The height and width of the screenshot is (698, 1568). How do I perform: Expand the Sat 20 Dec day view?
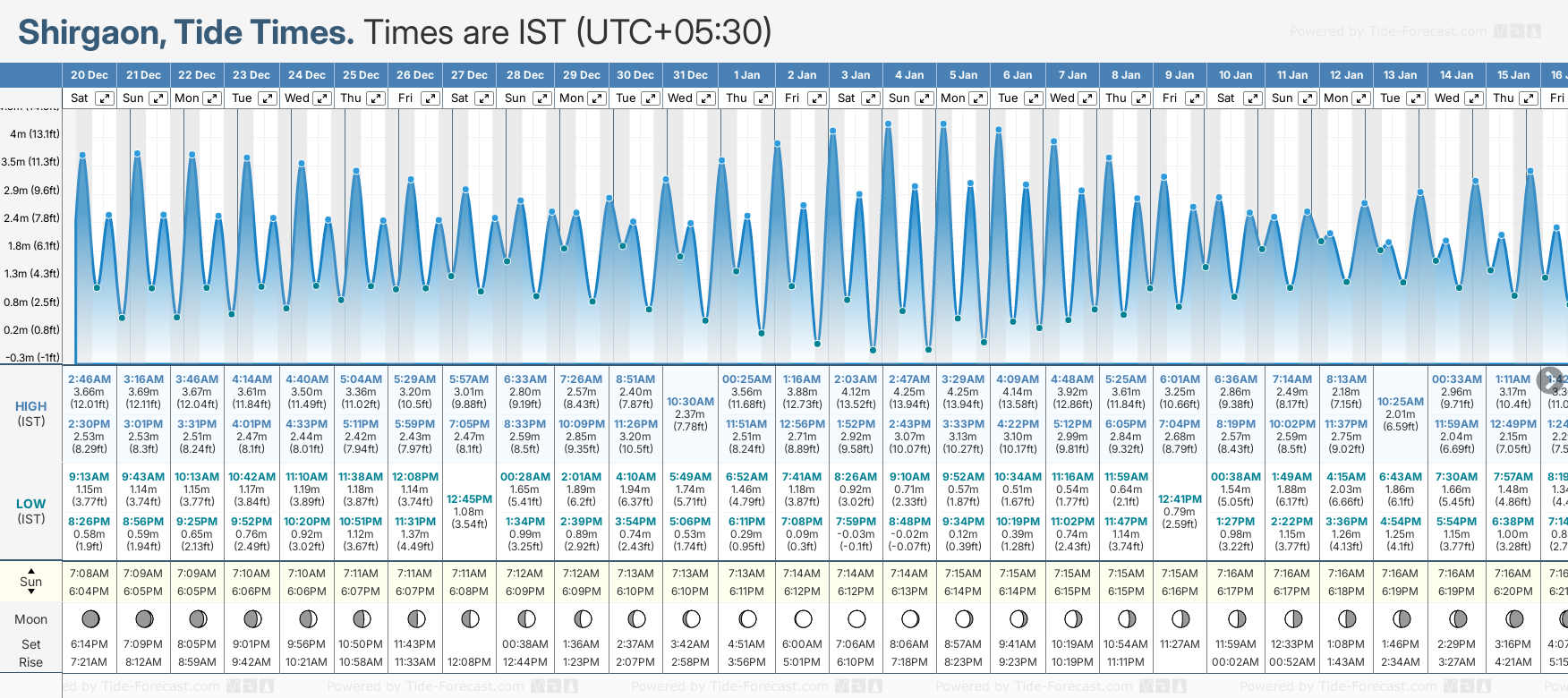tap(105, 98)
